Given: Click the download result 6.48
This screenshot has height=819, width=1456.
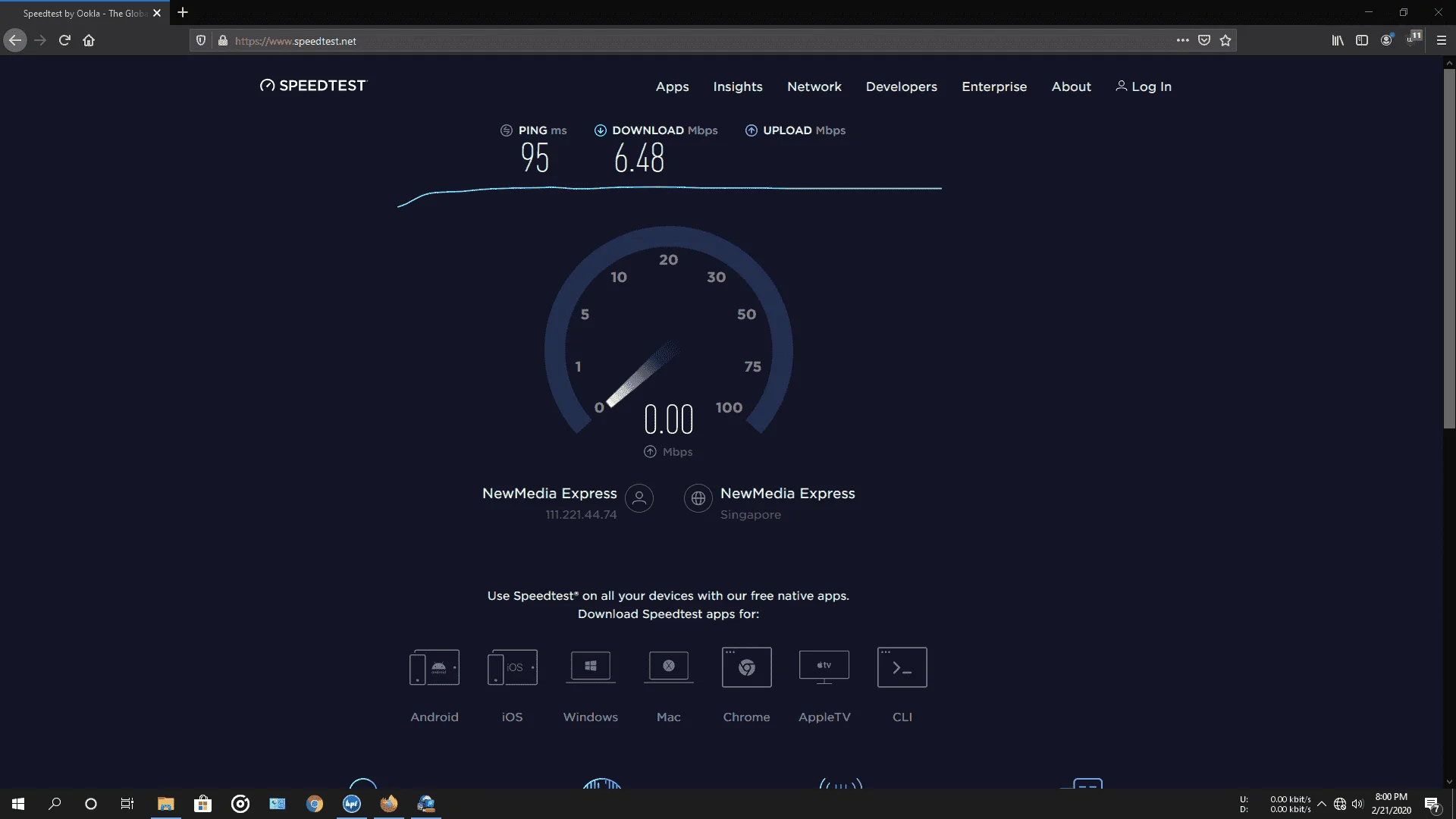Looking at the screenshot, I should (x=639, y=158).
